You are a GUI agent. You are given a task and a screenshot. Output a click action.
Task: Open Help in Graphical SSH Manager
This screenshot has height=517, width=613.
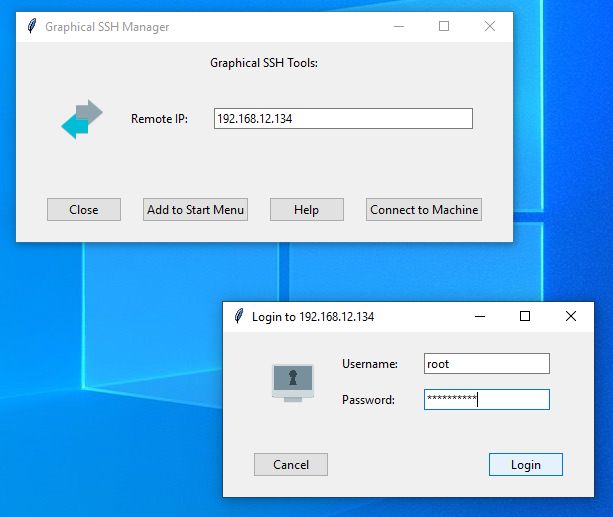pos(306,210)
